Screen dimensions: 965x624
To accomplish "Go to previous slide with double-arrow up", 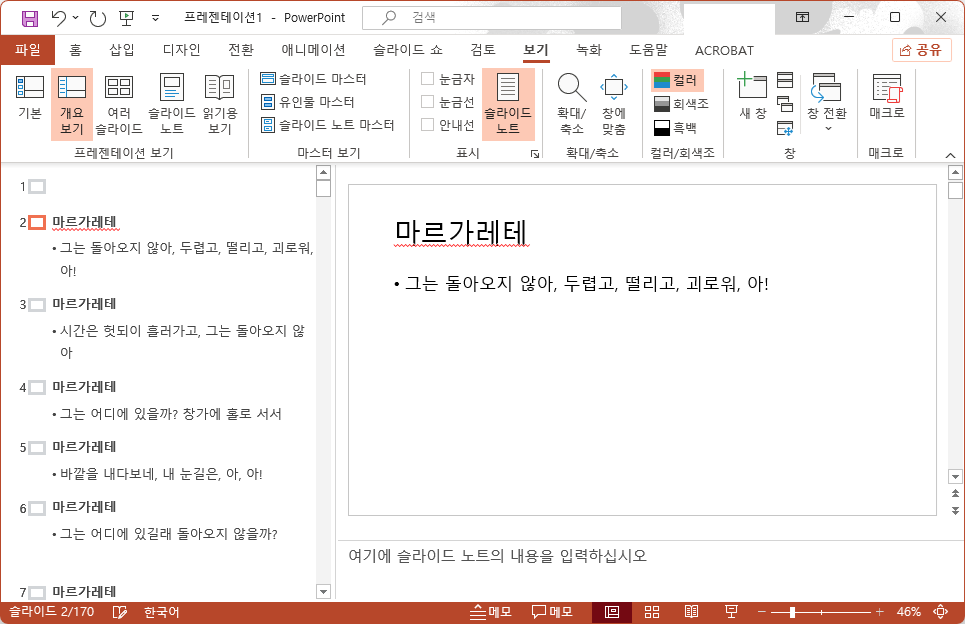I will (x=955, y=494).
